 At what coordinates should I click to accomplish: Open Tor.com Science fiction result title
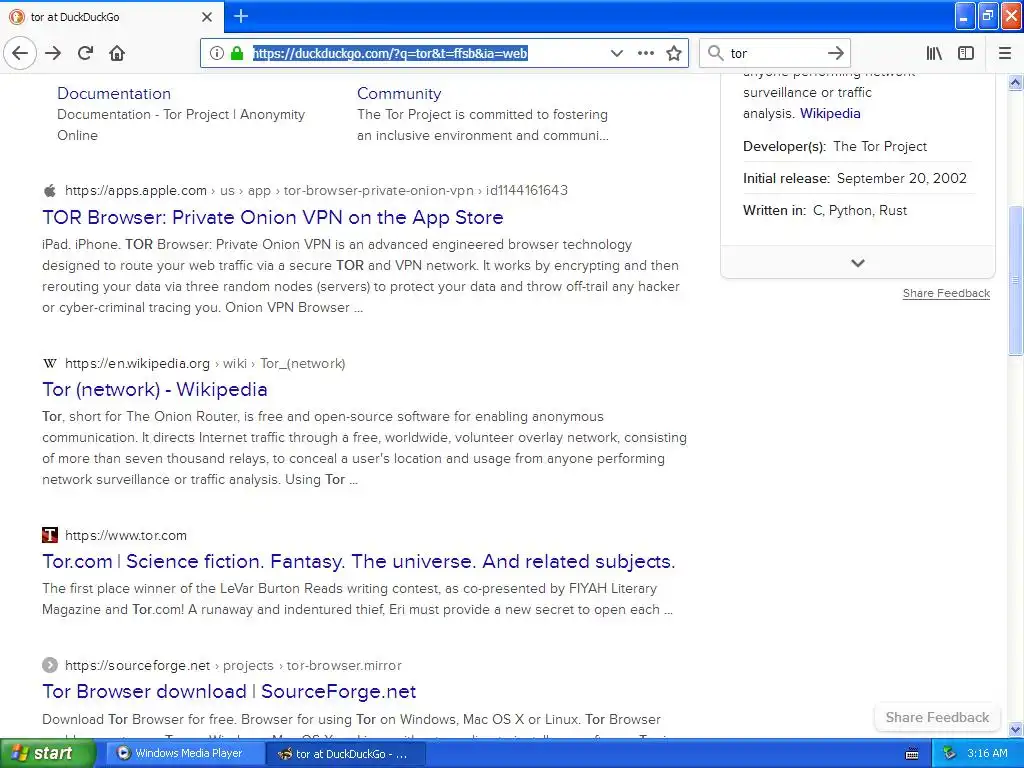(x=359, y=562)
